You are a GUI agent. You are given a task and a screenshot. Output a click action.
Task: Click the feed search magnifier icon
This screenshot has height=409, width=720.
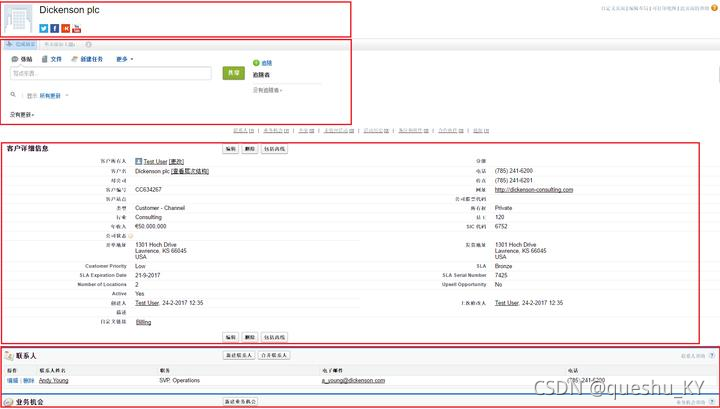click(13, 95)
